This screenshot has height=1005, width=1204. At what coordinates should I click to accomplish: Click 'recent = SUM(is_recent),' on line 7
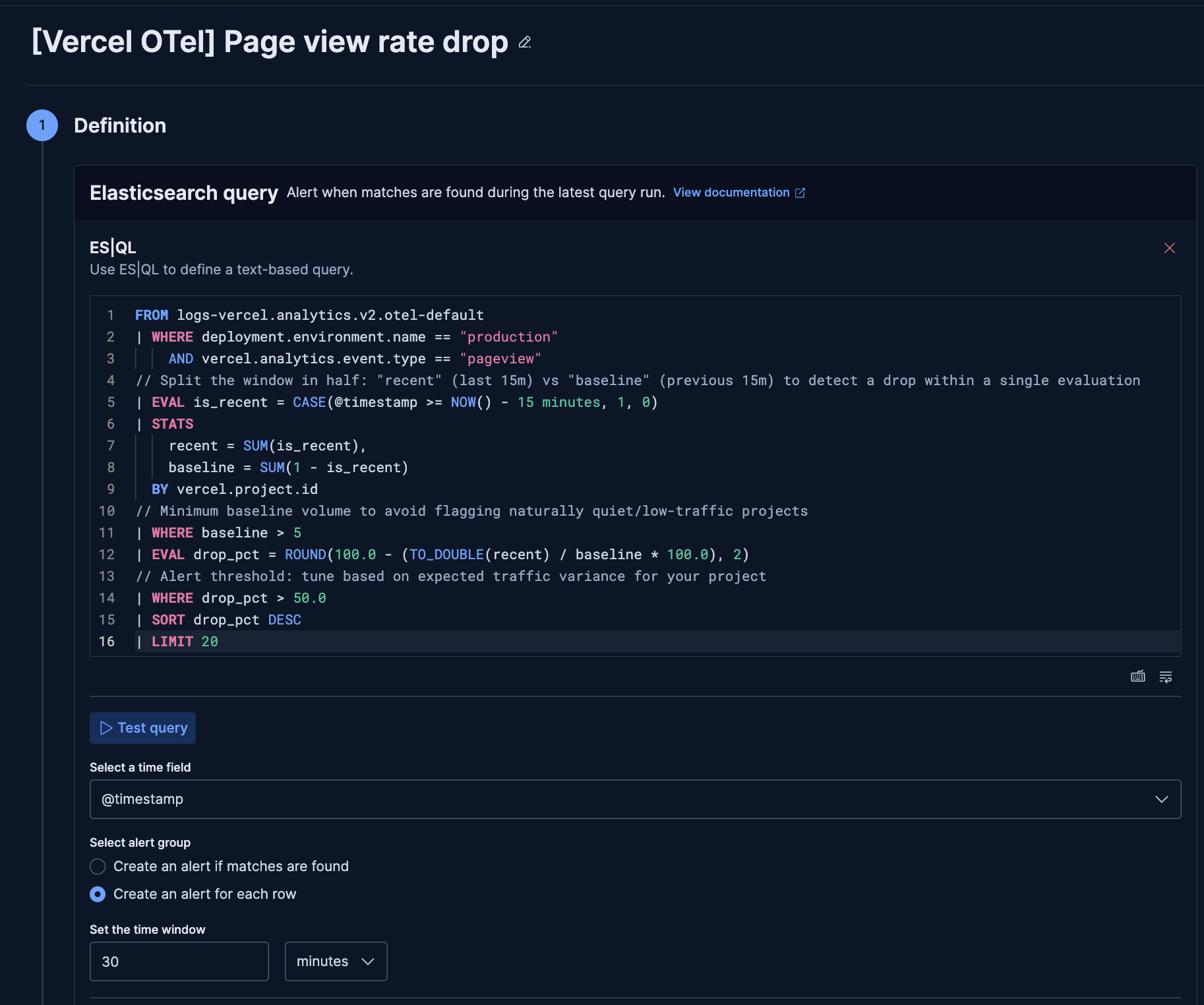pyautogui.click(x=267, y=446)
